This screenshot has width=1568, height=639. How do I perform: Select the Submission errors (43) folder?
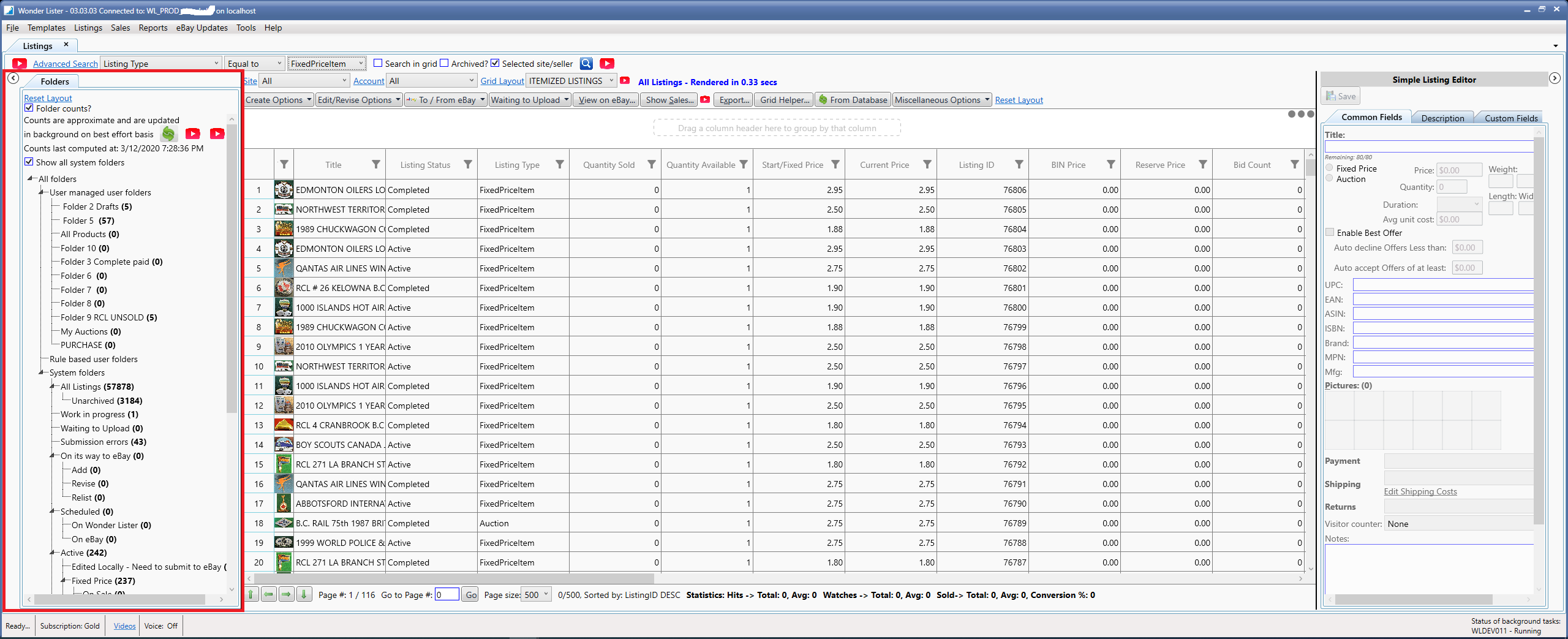(104, 442)
